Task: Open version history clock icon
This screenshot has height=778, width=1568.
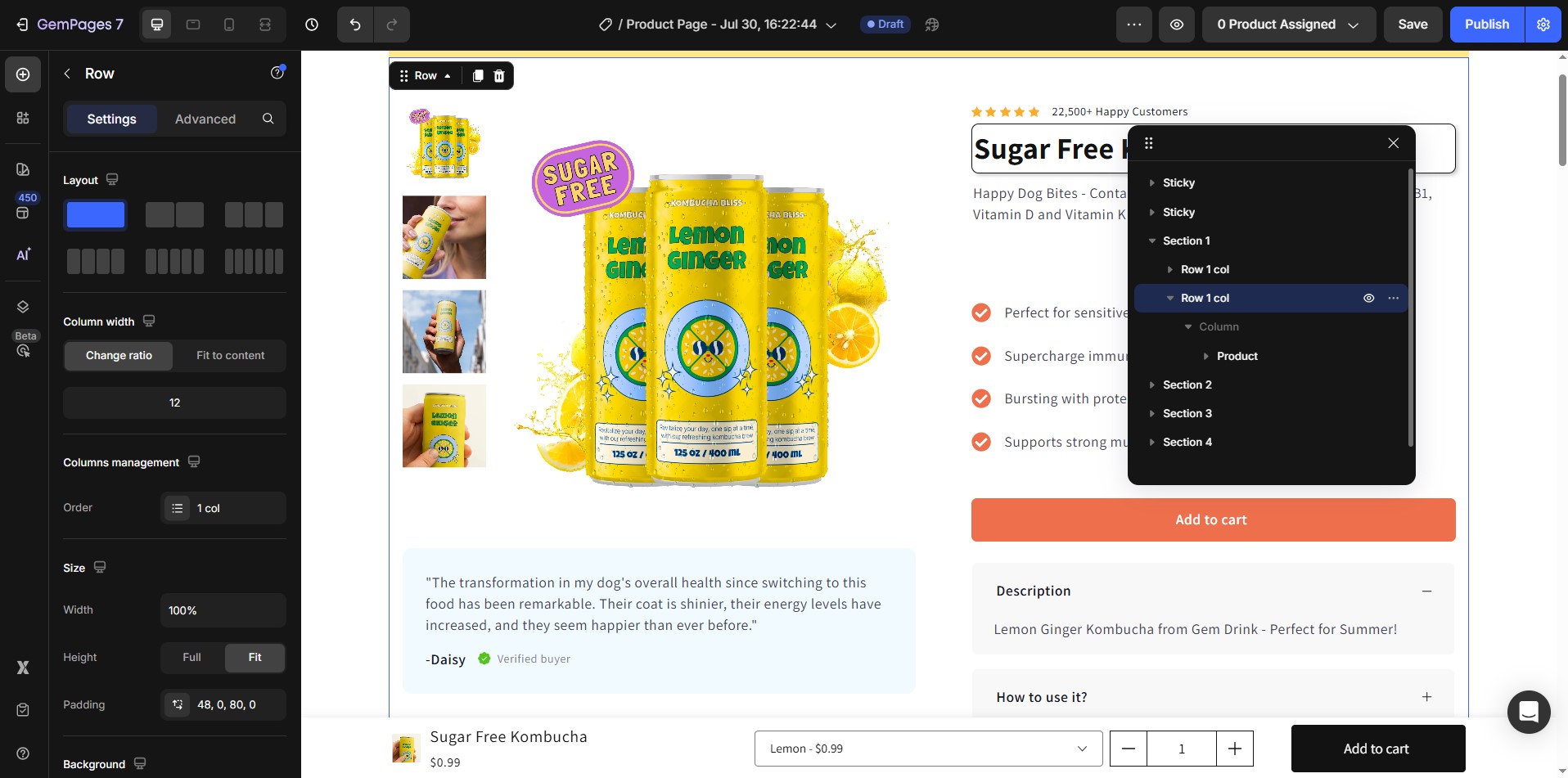Action: (312, 25)
